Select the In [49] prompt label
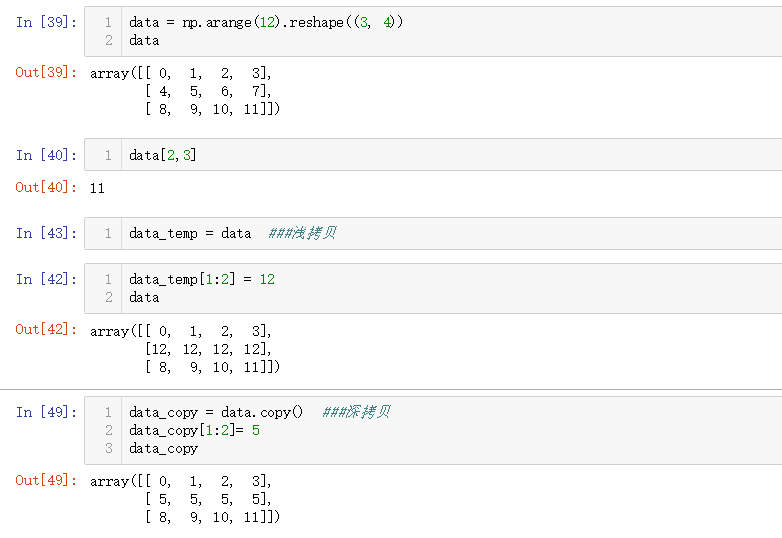The image size is (782, 538). pos(46,412)
